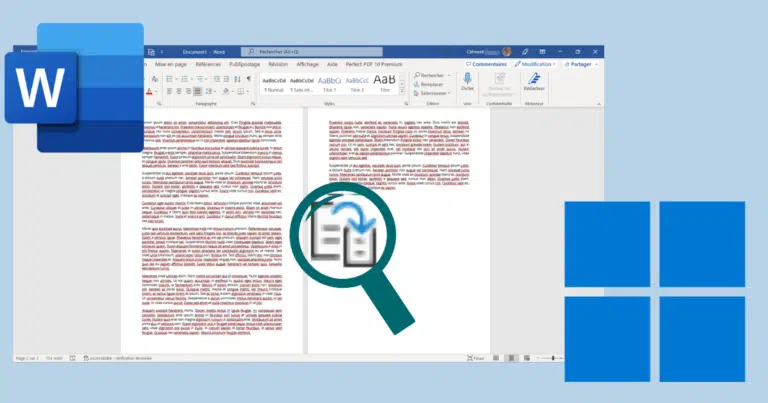Open the Affichage tab

[x=308, y=64]
